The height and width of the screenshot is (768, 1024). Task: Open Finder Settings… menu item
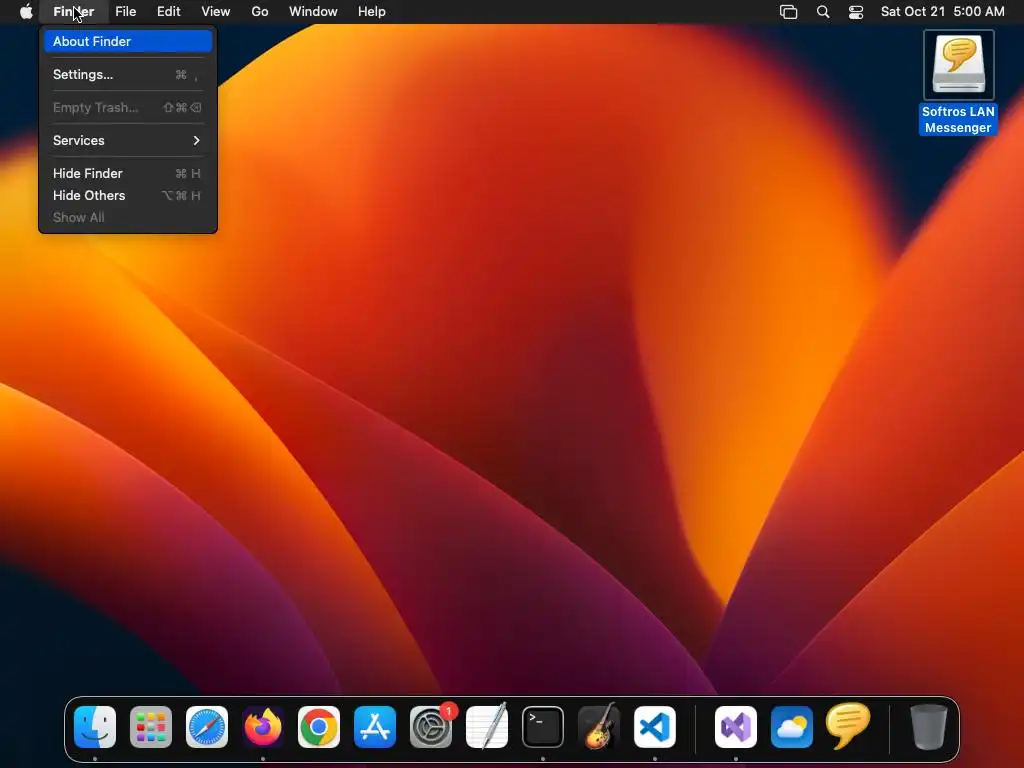[128, 74]
